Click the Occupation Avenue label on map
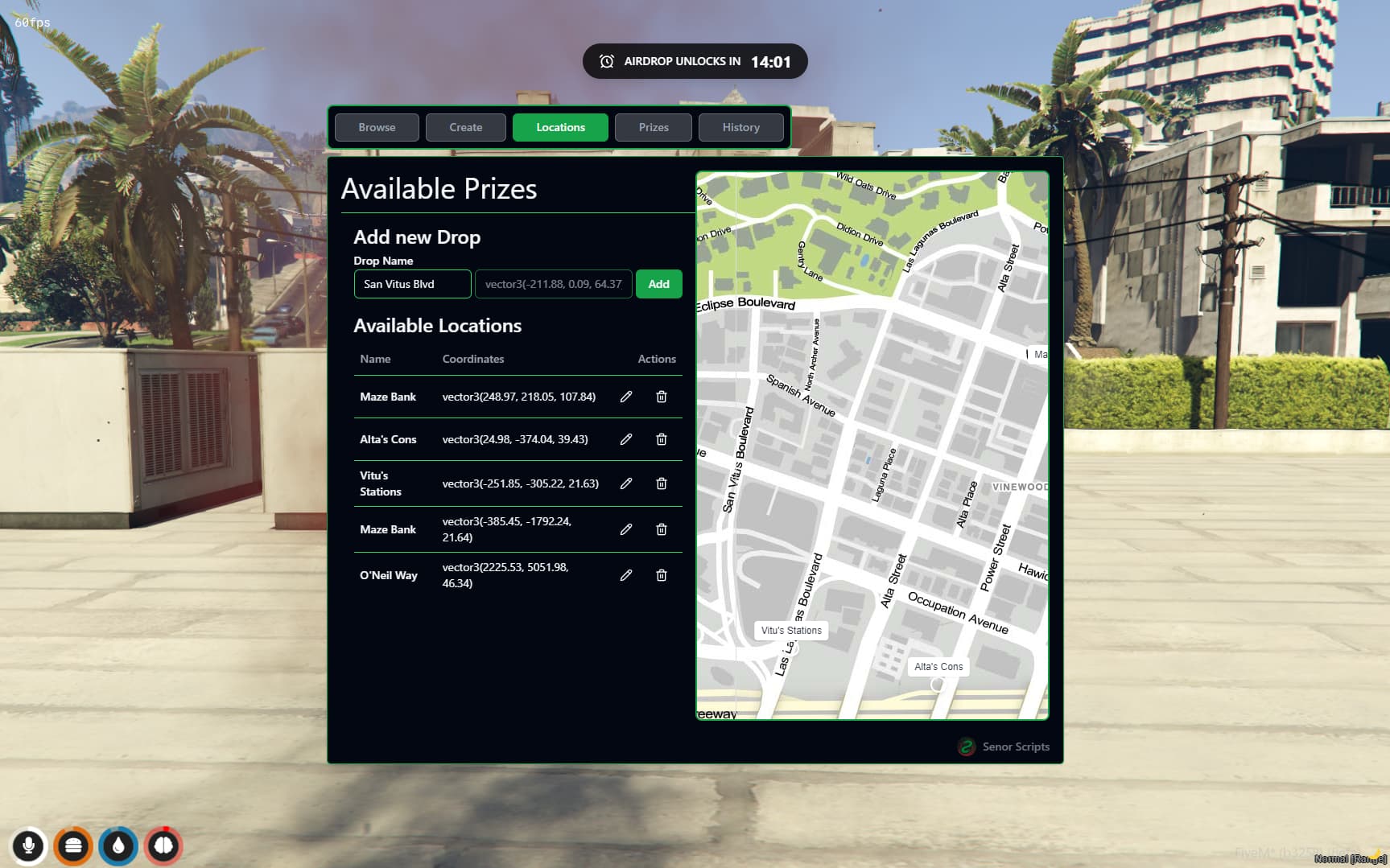Screen dimensions: 1390x868 point(958,612)
